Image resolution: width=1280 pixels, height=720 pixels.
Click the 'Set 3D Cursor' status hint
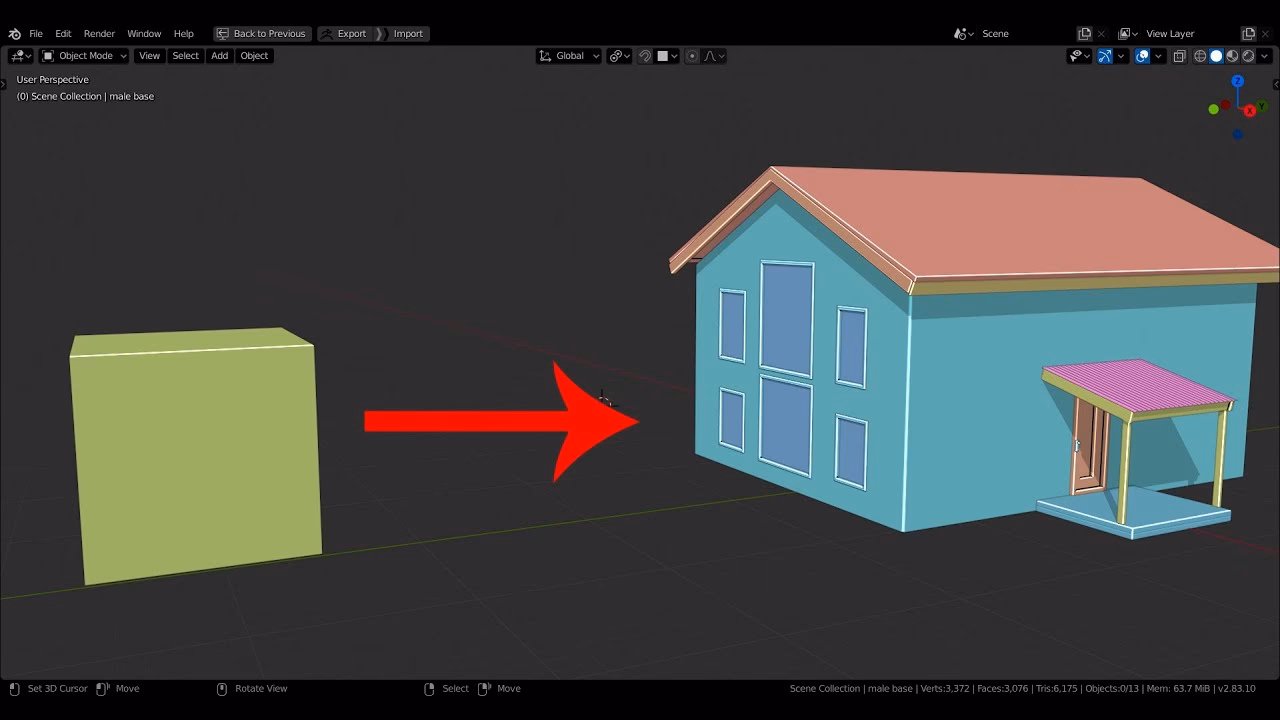57,689
